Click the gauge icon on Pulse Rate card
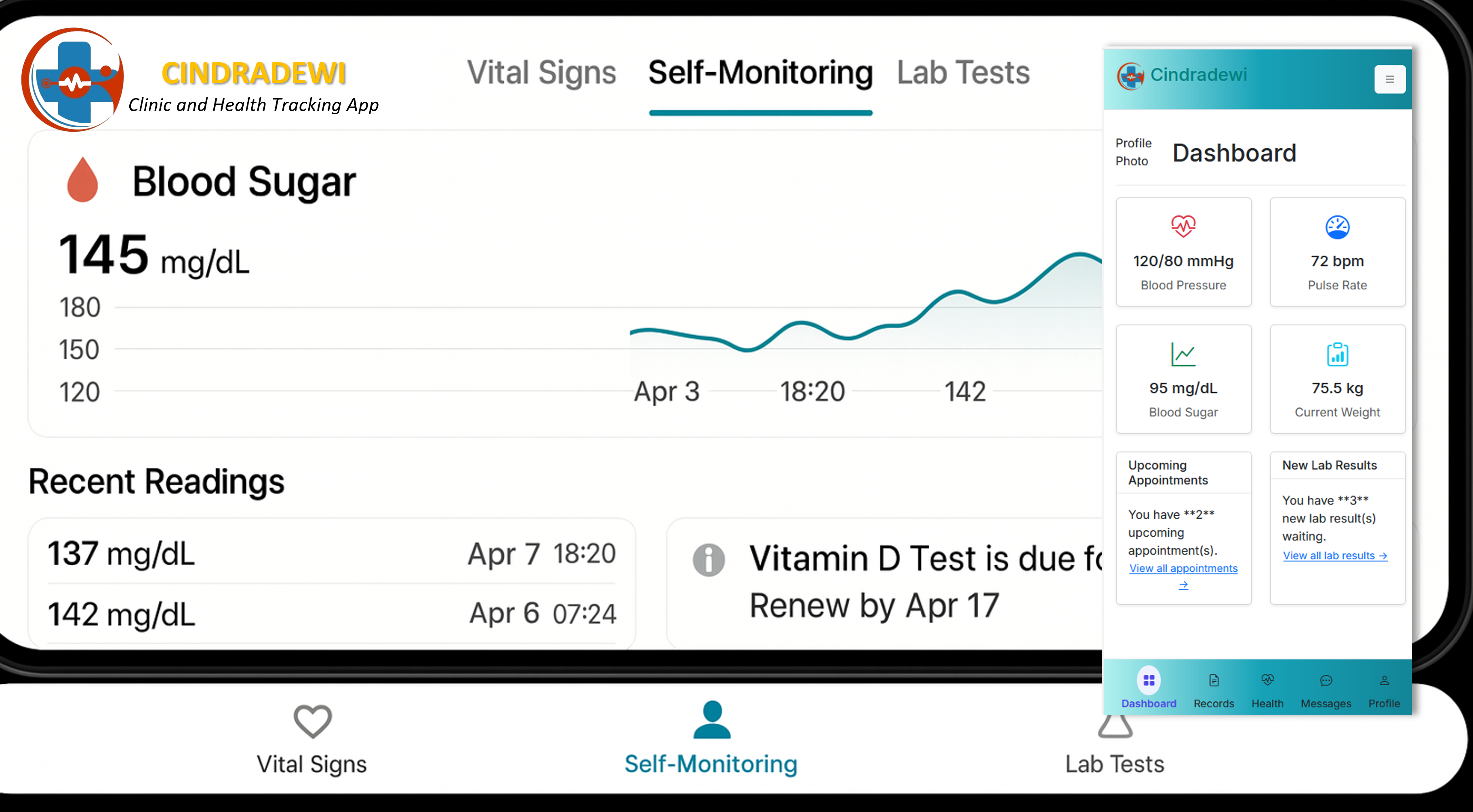Viewport: 1473px width, 812px height. pos(1338,226)
